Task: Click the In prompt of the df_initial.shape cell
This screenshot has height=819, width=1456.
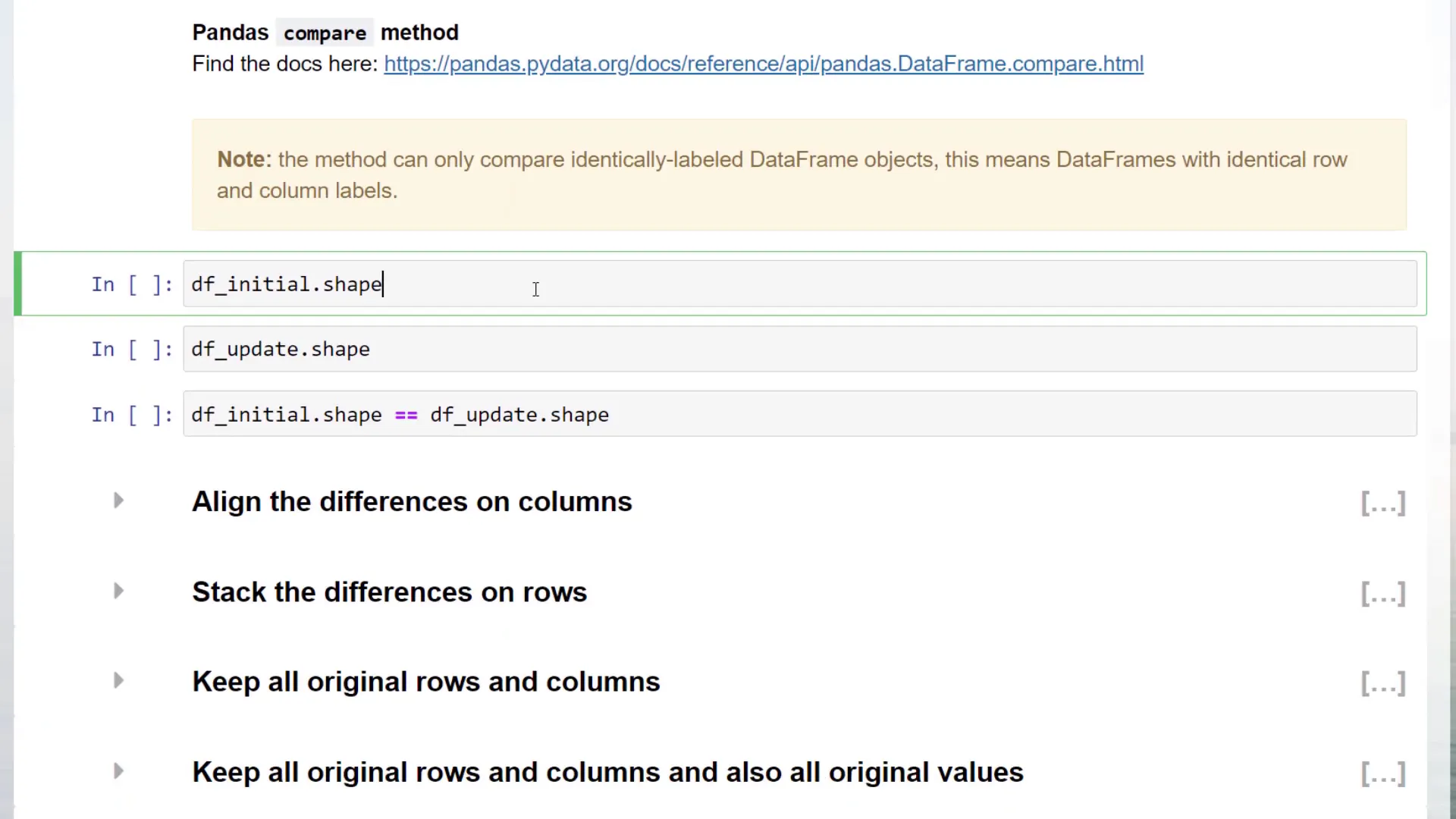Action: click(130, 284)
